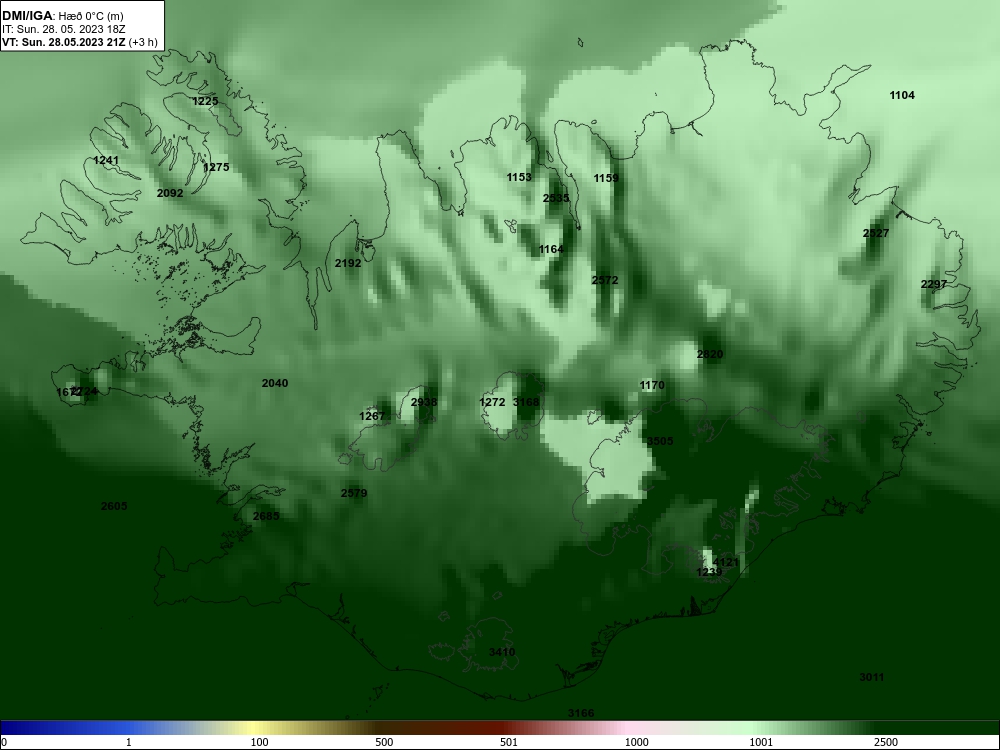Click the map value 2192
The height and width of the screenshot is (750, 1000).
point(348,263)
